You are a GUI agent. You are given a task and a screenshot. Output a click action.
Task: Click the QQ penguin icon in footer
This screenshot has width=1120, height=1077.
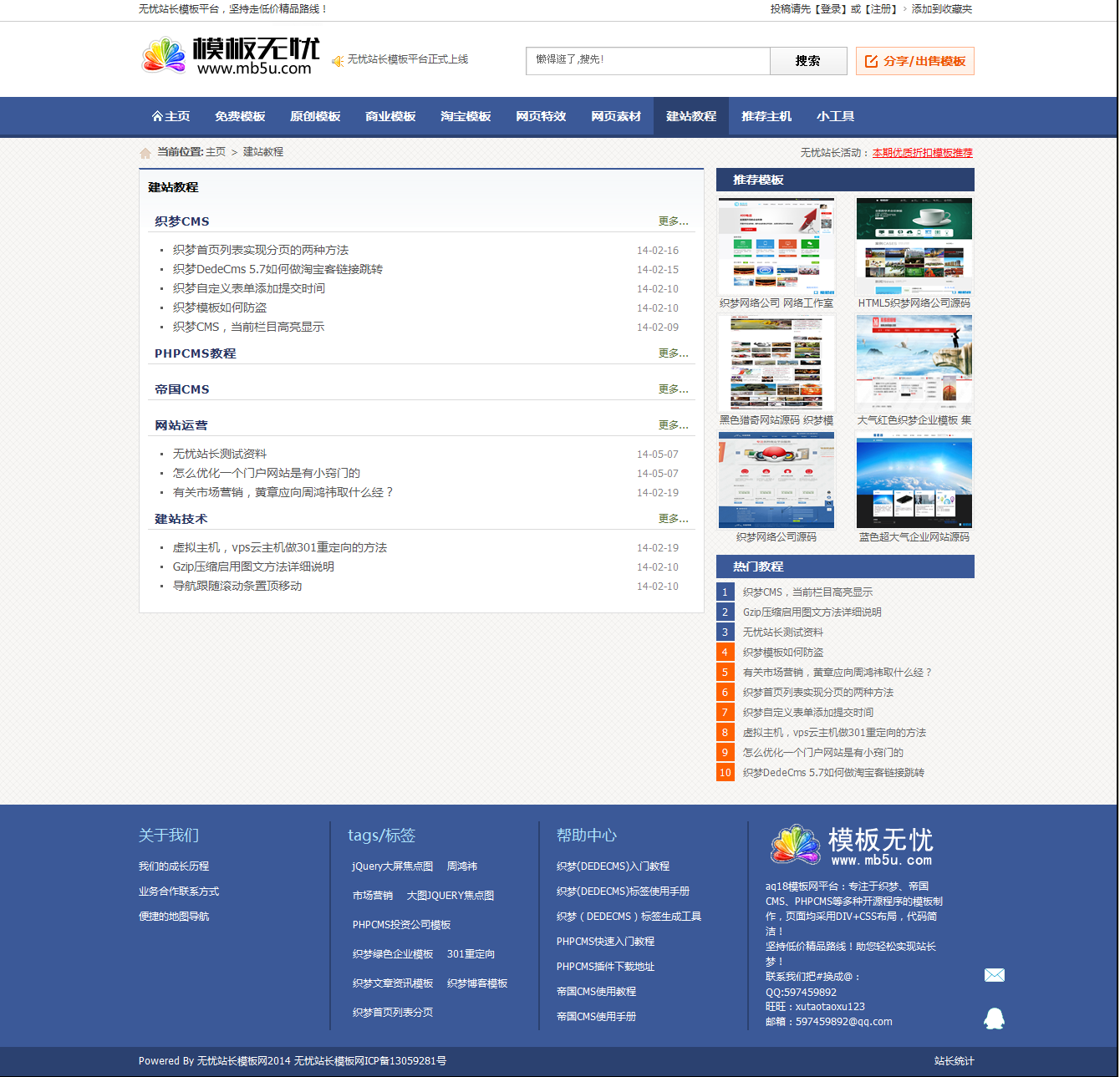point(994,1018)
